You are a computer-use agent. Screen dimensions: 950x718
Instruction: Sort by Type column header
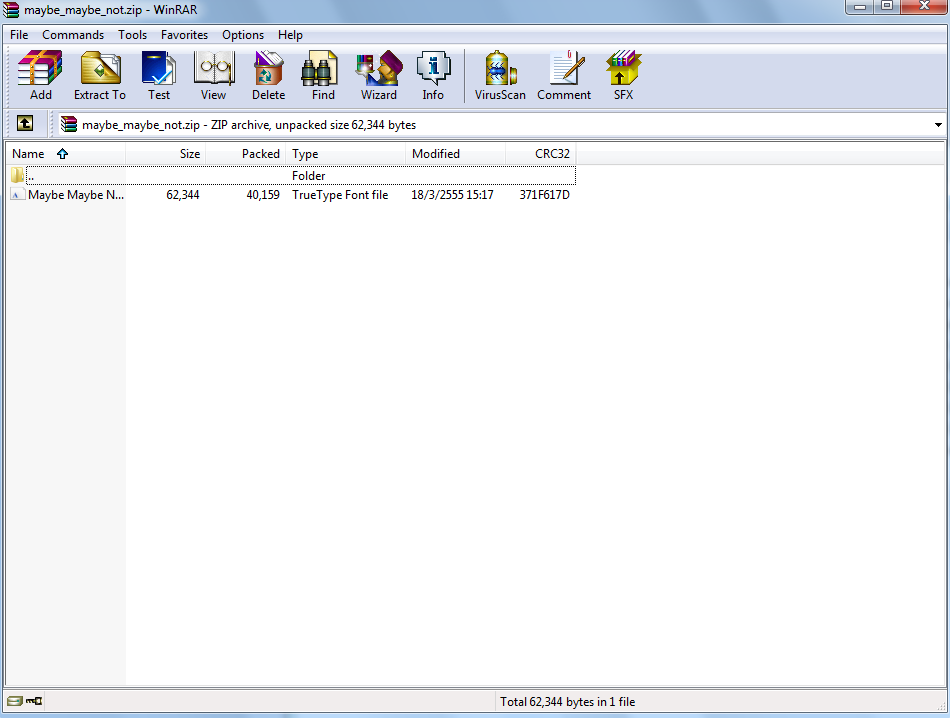click(345, 154)
